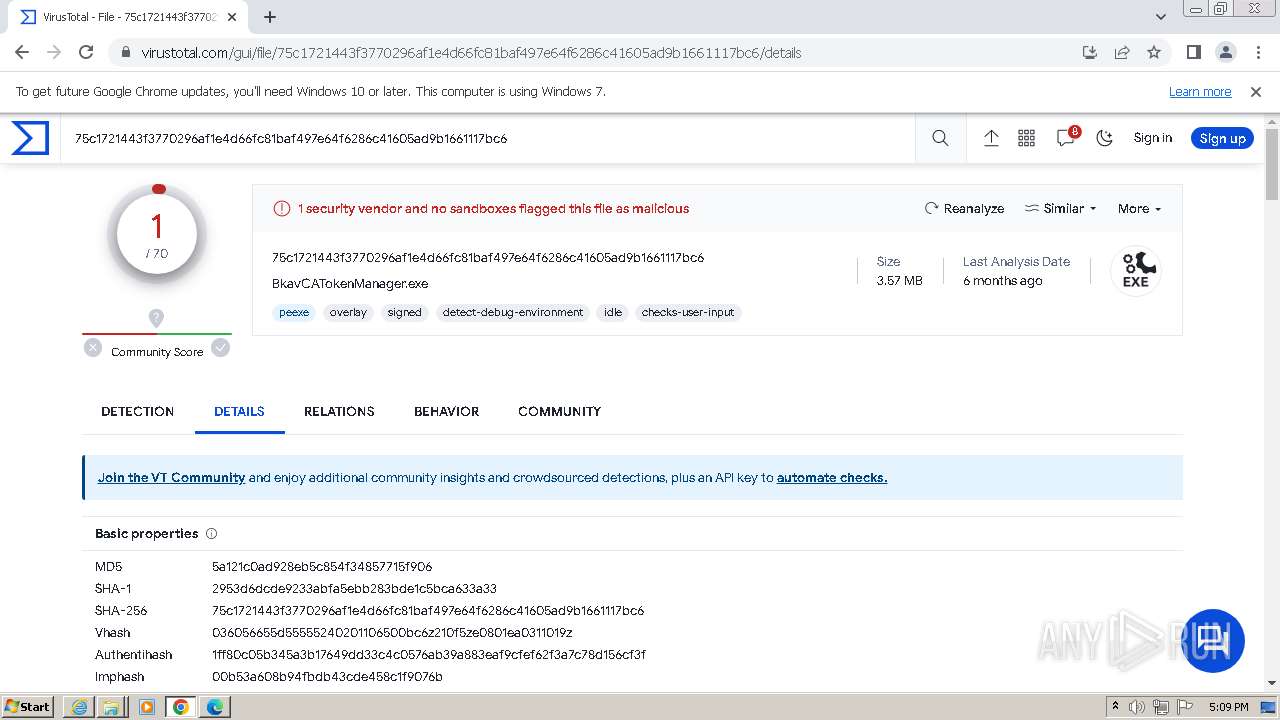The image size is (1280, 720).
Task: Click the Vhash value
Action: 392,633
